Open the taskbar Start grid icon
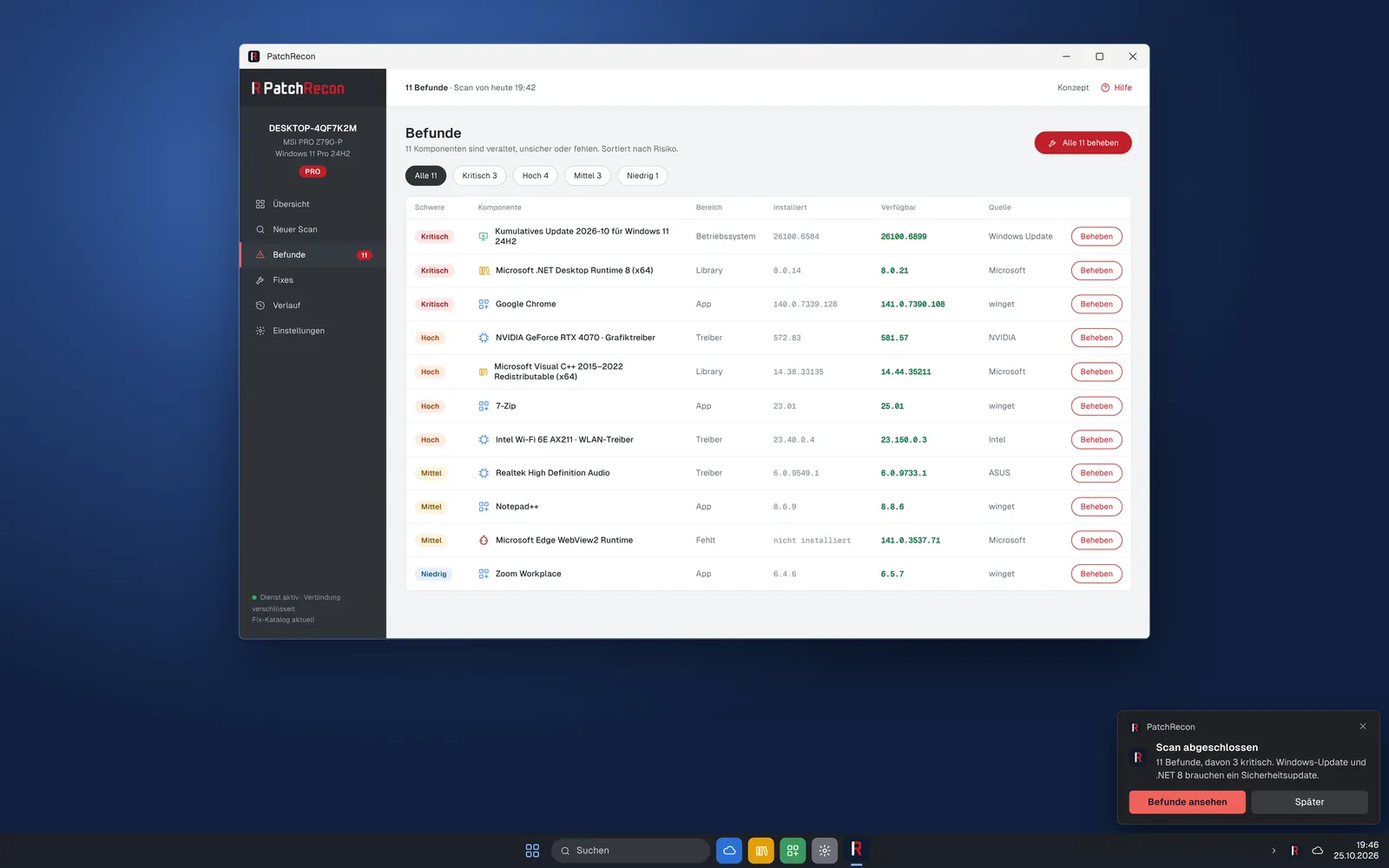Viewport: 1389px width, 868px height. pos(532,851)
